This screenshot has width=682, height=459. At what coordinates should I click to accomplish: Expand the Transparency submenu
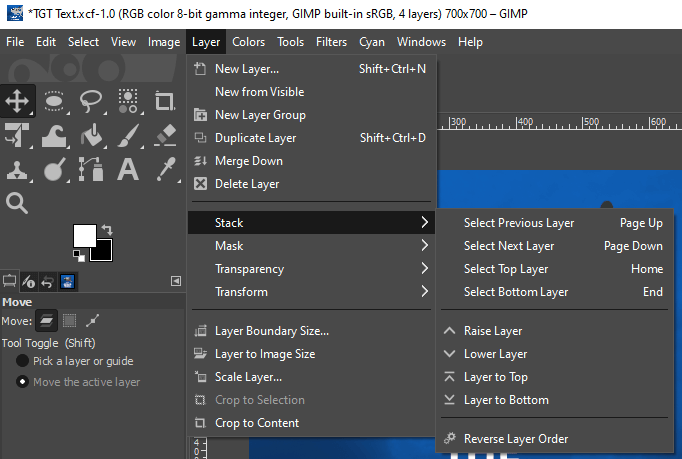(311, 269)
